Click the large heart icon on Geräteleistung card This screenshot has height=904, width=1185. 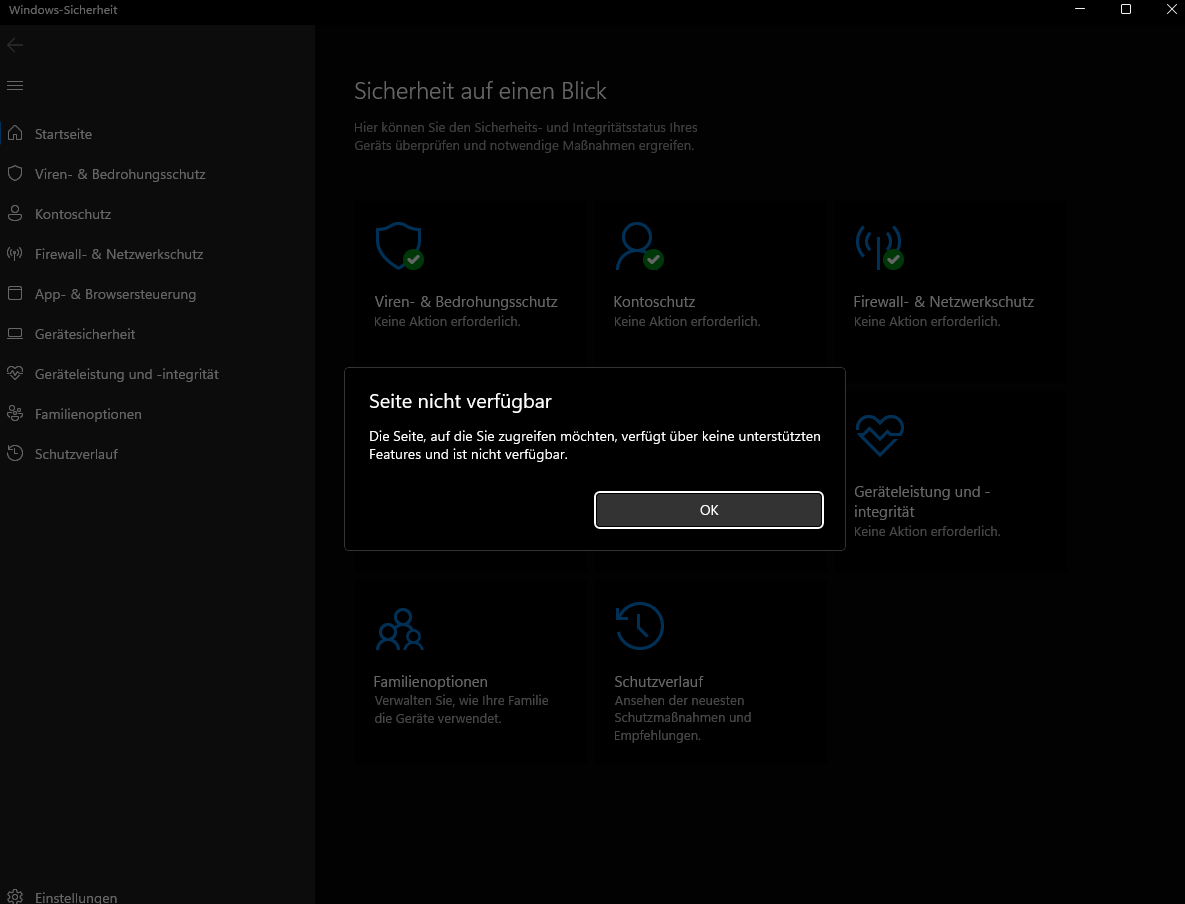tap(880, 435)
